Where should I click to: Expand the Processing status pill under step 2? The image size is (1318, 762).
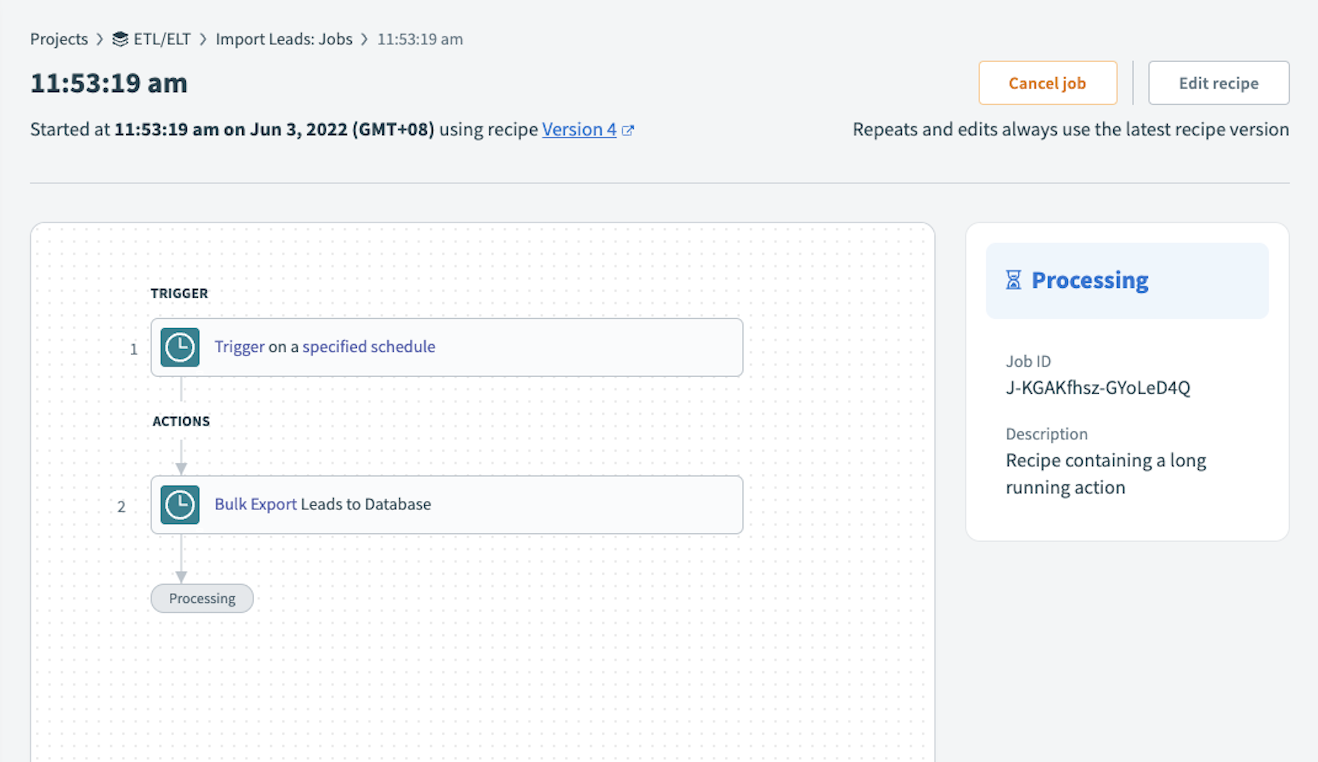(201, 597)
